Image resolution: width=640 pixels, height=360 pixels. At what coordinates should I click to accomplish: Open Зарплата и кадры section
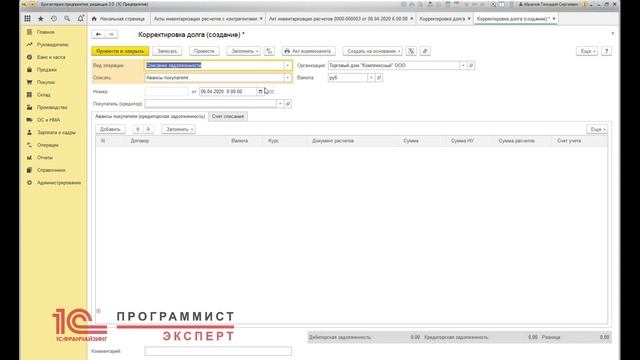(56, 132)
